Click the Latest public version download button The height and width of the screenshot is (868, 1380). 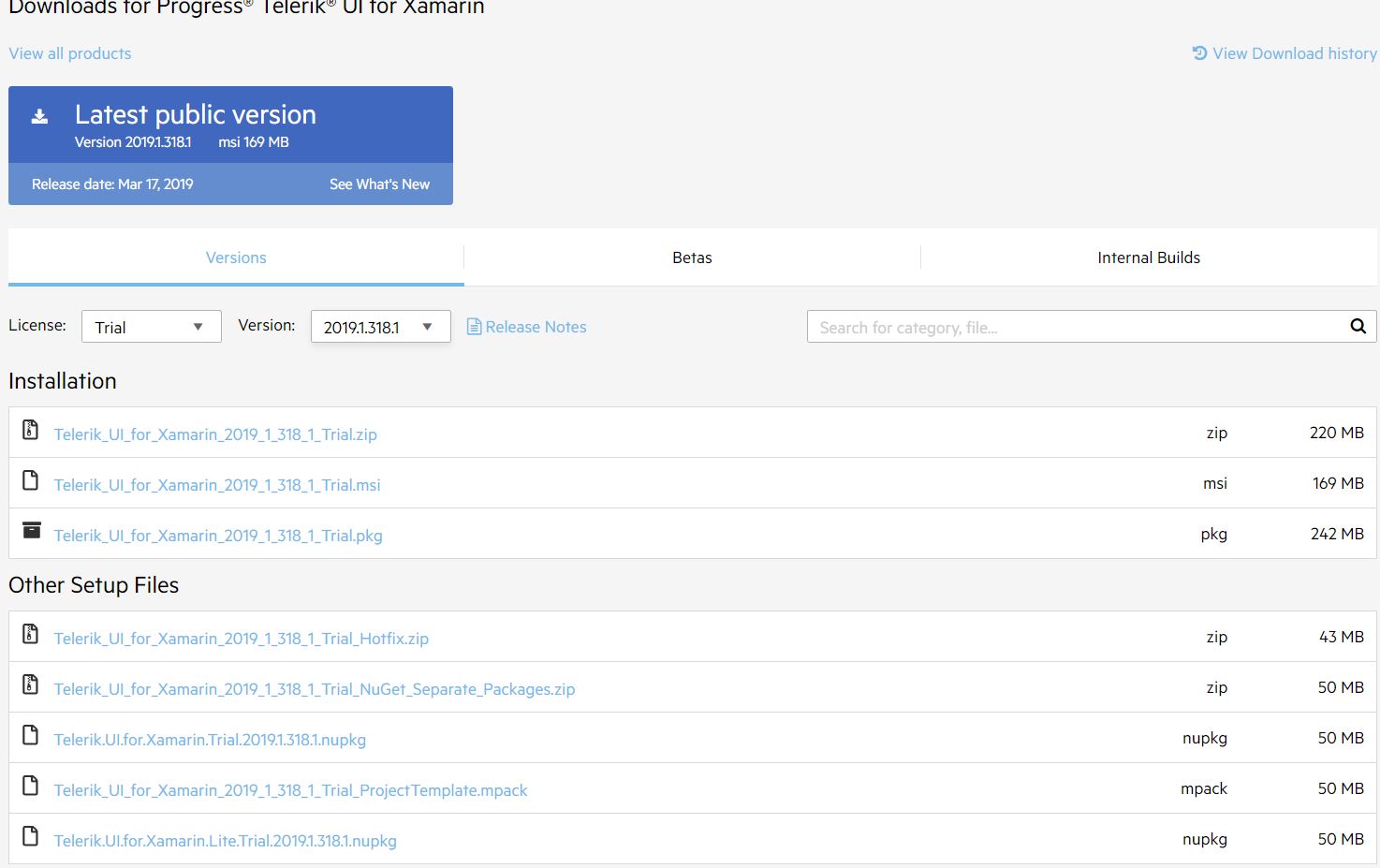tap(230, 125)
